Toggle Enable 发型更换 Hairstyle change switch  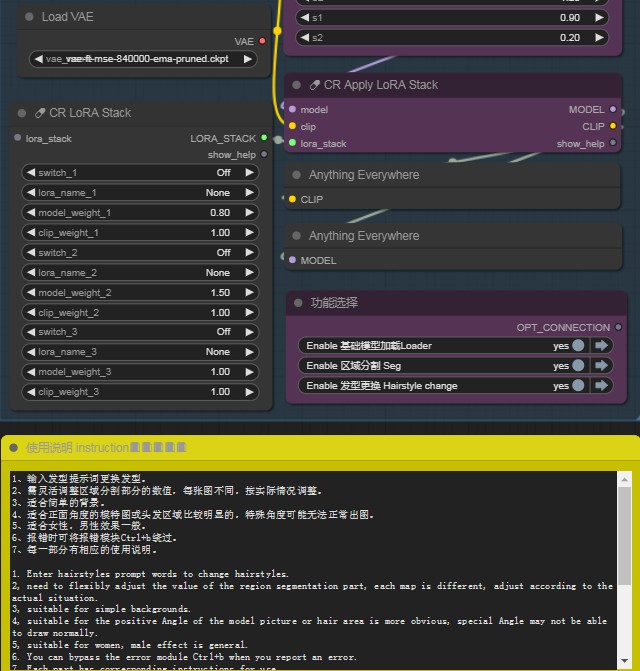pyautogui.click(x=578, y=386)
